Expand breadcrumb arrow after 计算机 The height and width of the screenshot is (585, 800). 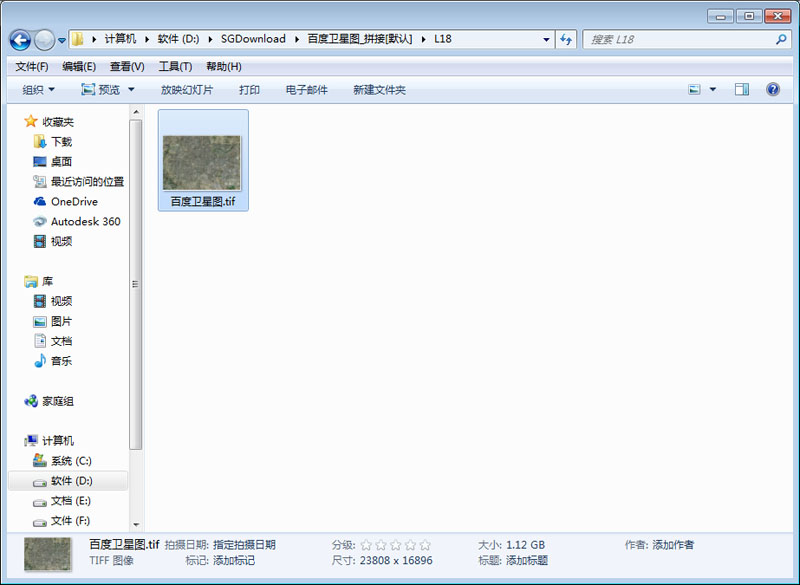click(x=146, y=39)
